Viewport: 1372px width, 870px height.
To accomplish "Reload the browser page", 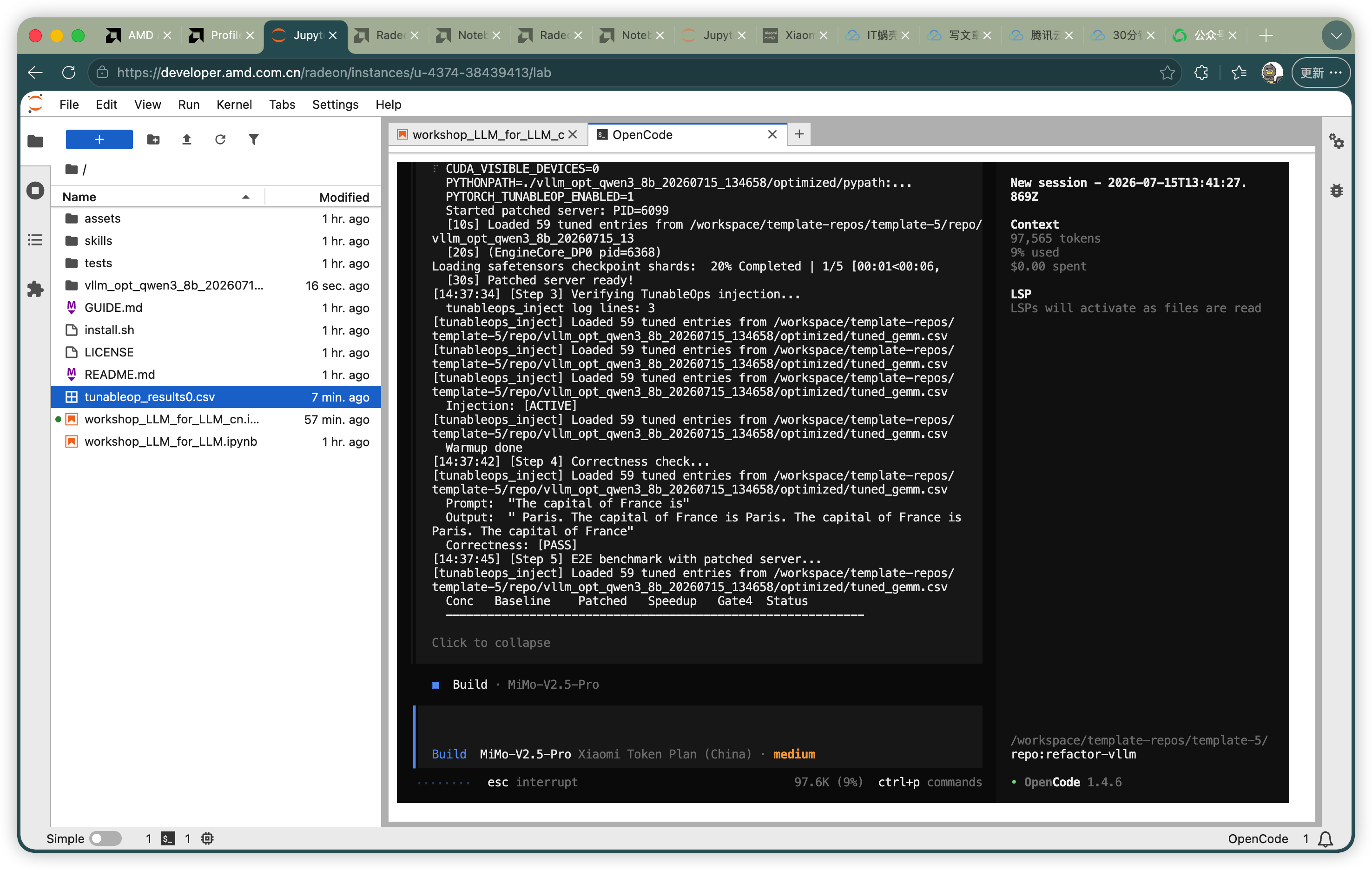I will click(x=69, y=72).
